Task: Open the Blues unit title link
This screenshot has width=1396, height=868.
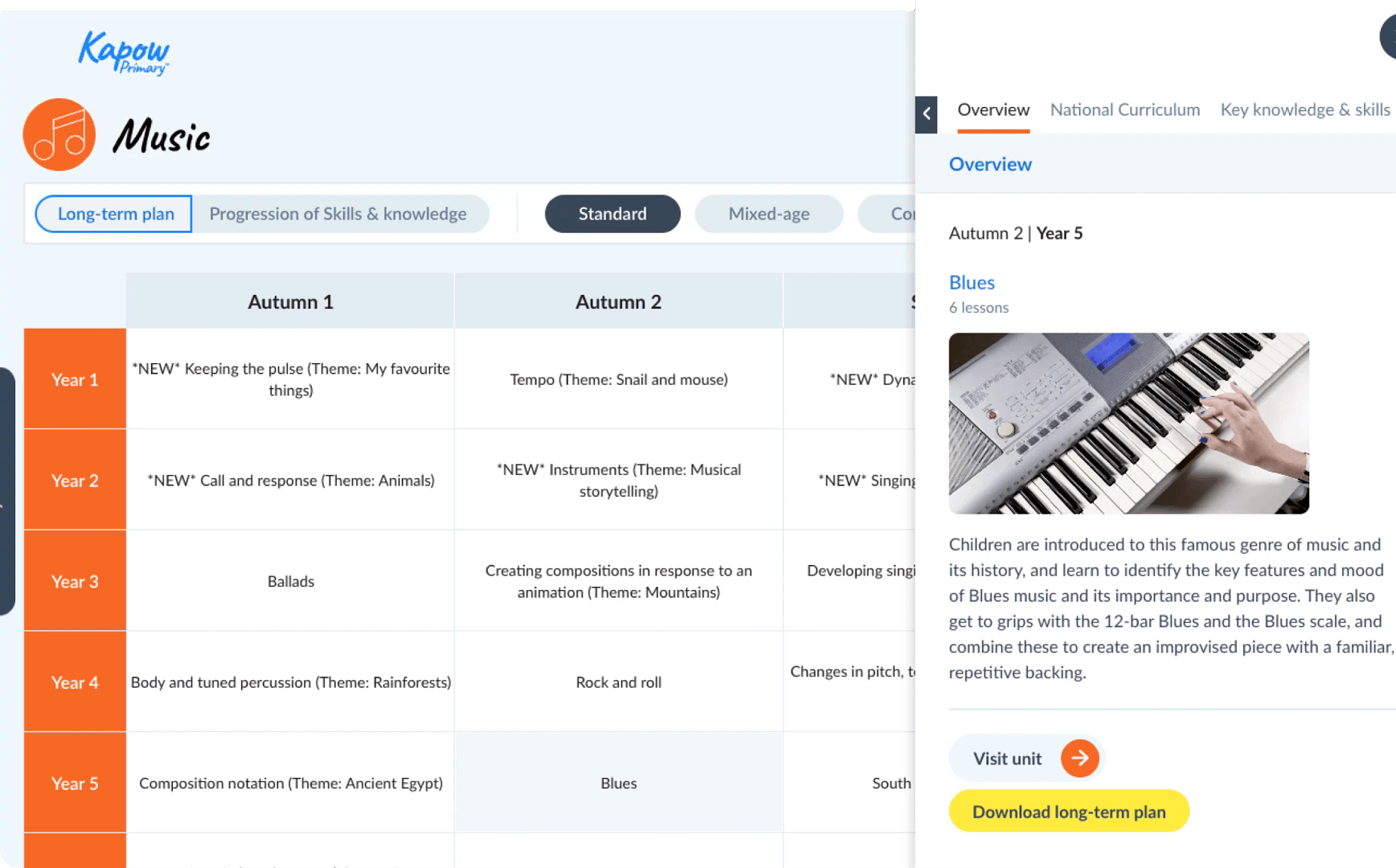Action: (971, 283)
